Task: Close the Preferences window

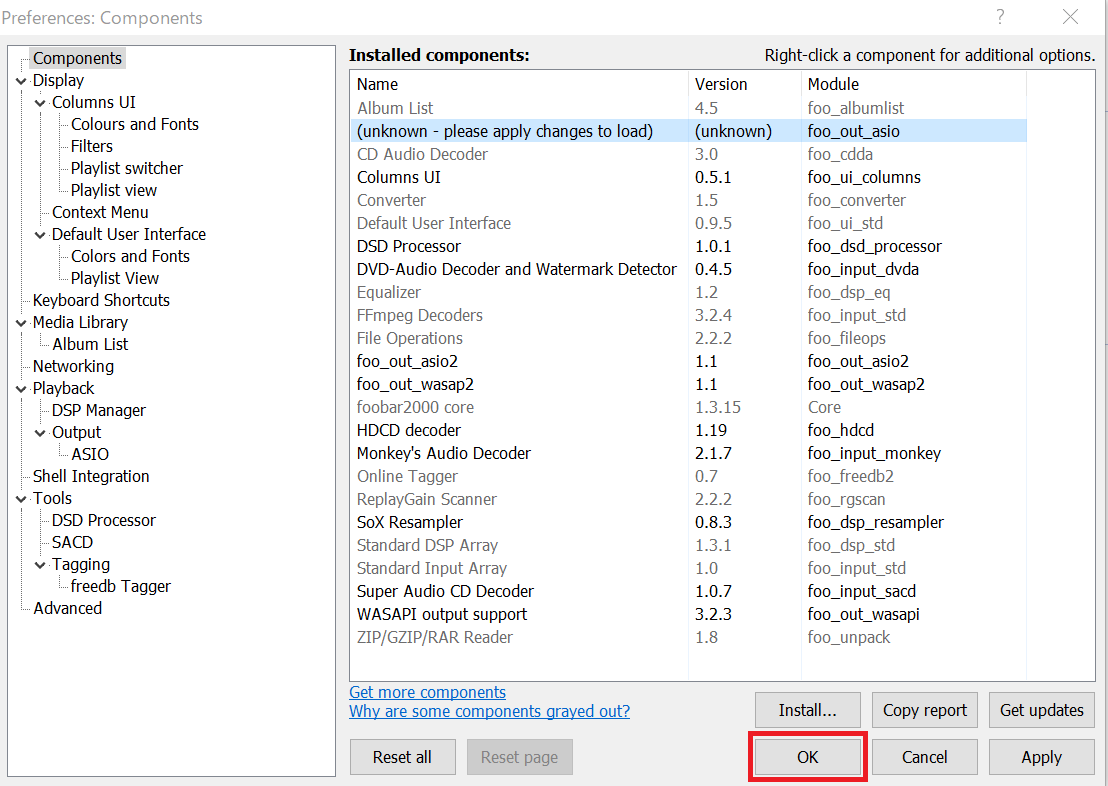Action: [1071, 17]
